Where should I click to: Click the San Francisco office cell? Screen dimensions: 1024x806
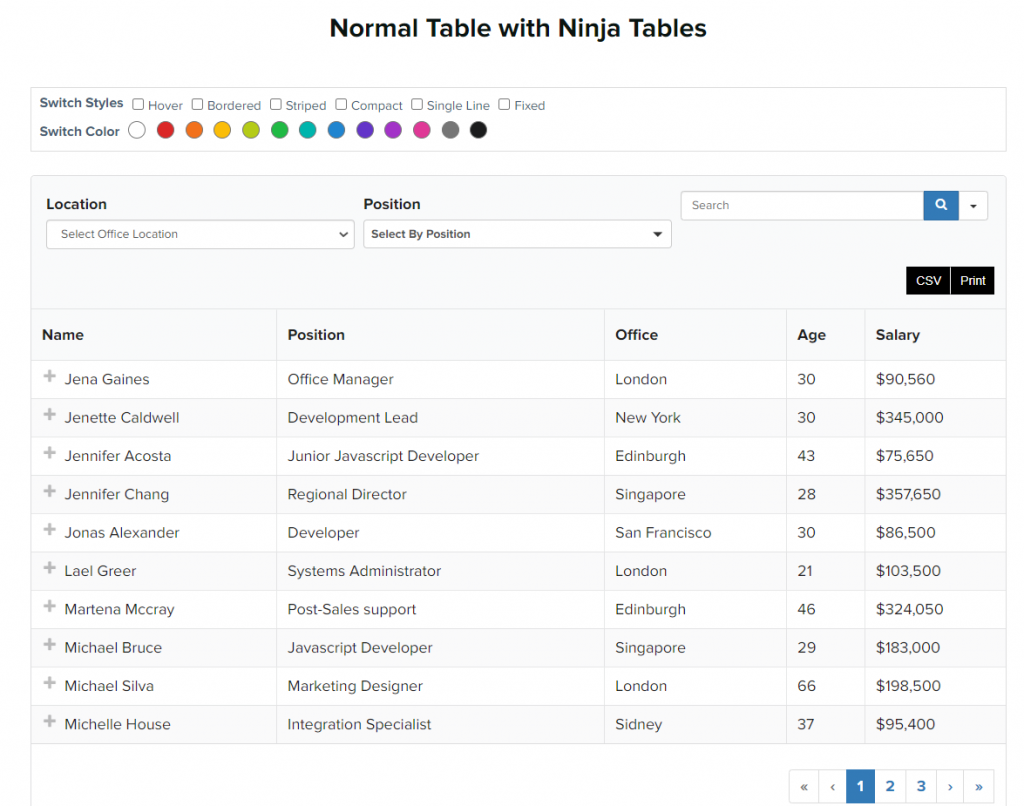[695, 532]
